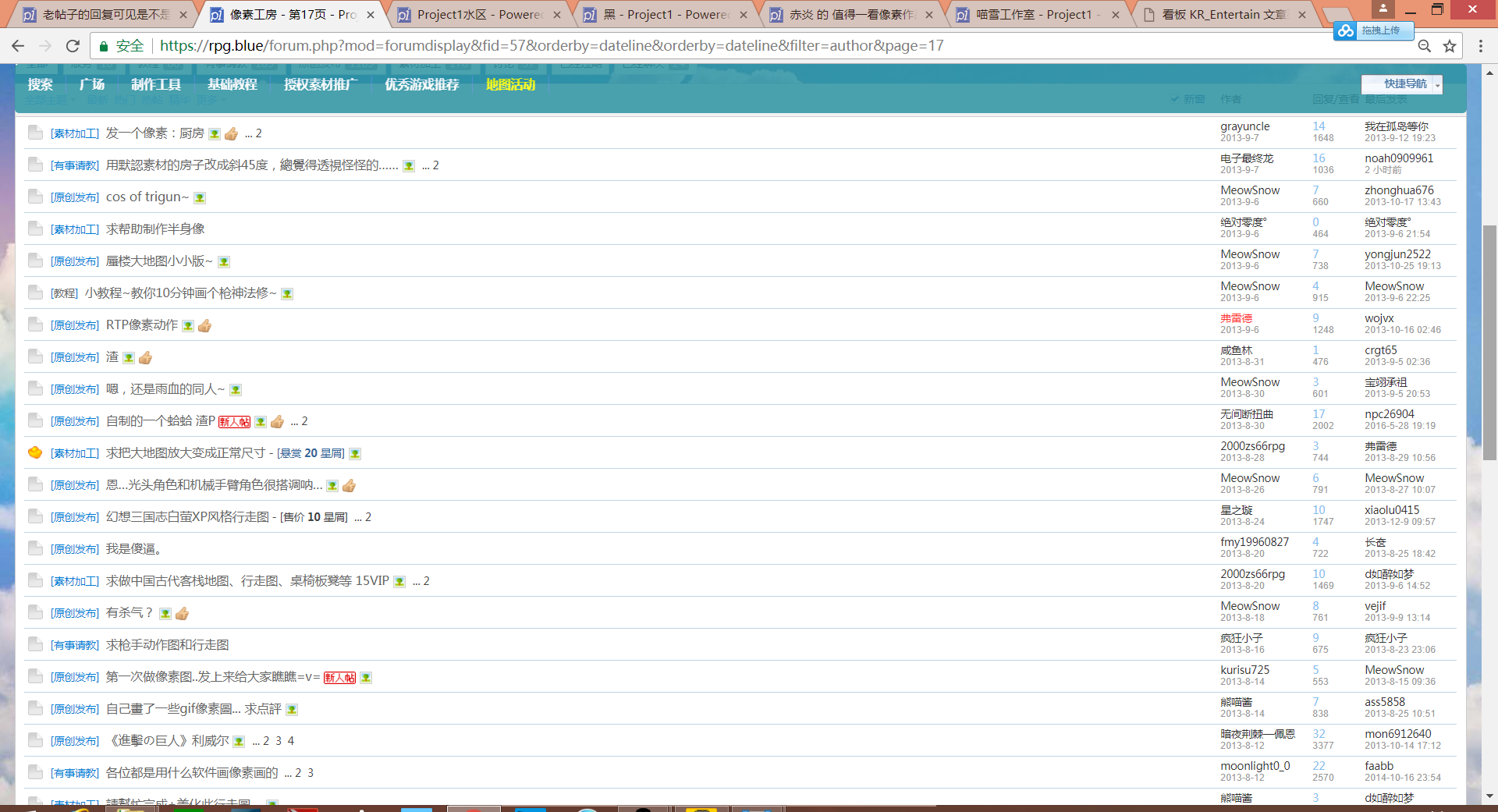Click thread icon beside 发一个像素：厨房
The height and width of the screenshot is (812, 1498).
pos(35,133)
